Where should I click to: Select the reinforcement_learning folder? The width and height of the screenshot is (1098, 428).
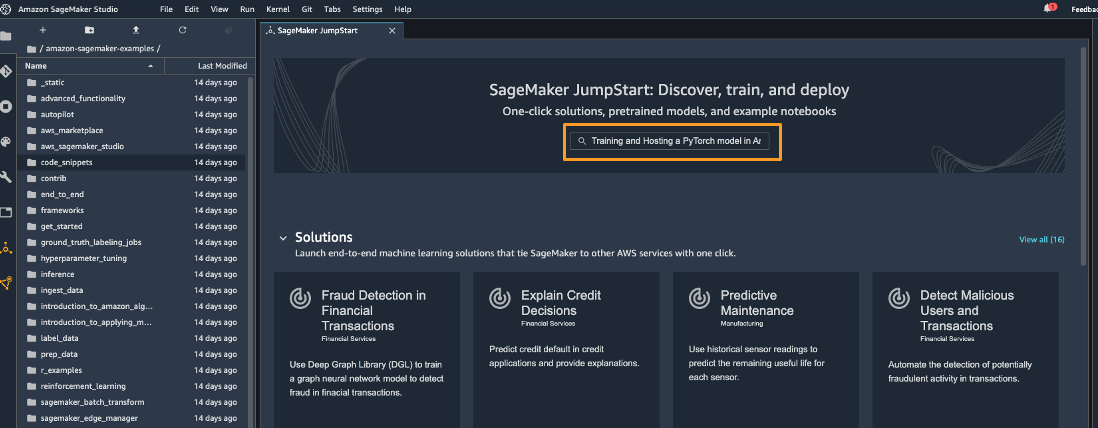click(133, 386)
